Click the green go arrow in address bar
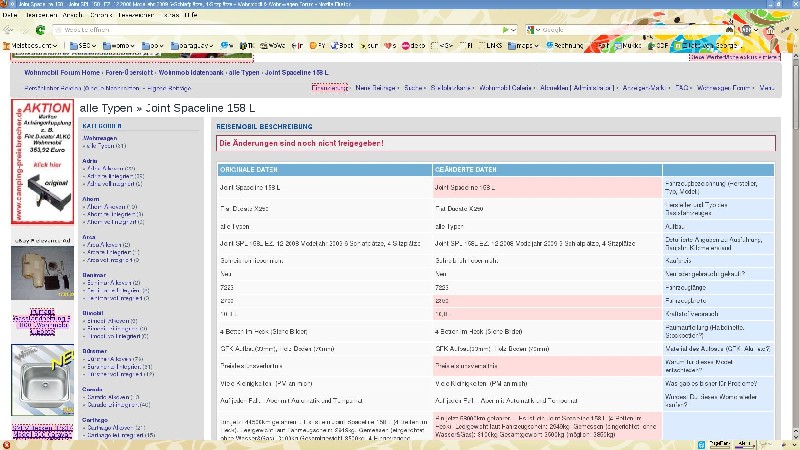This screenshot has height=450, width=800. point(505,30)
